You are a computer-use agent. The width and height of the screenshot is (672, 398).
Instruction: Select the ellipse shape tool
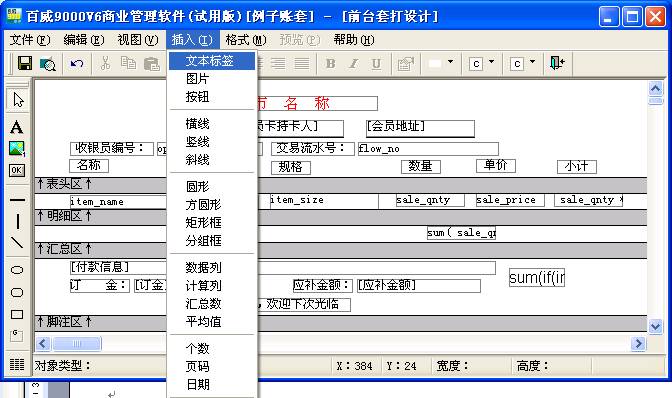[x=17, y=270]
